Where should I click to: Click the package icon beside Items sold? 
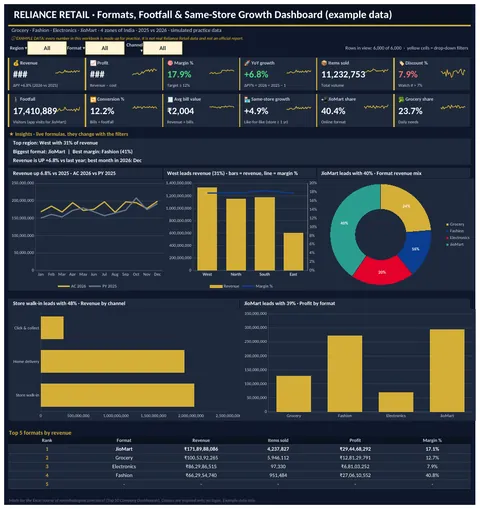pos(324,63)
